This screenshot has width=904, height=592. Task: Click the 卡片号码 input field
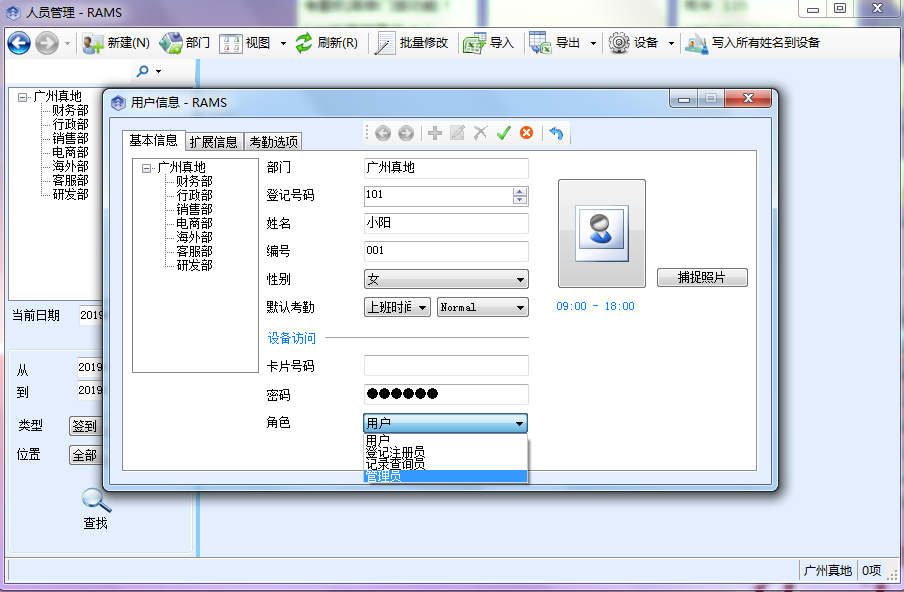pyautogui.click(x=446, y=365)
